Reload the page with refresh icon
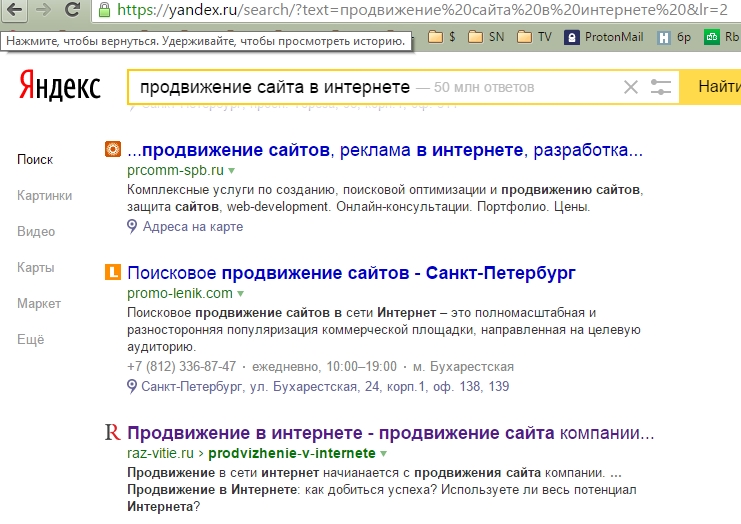This screenshot has width=741, height=524. click(x=72, y=9)
